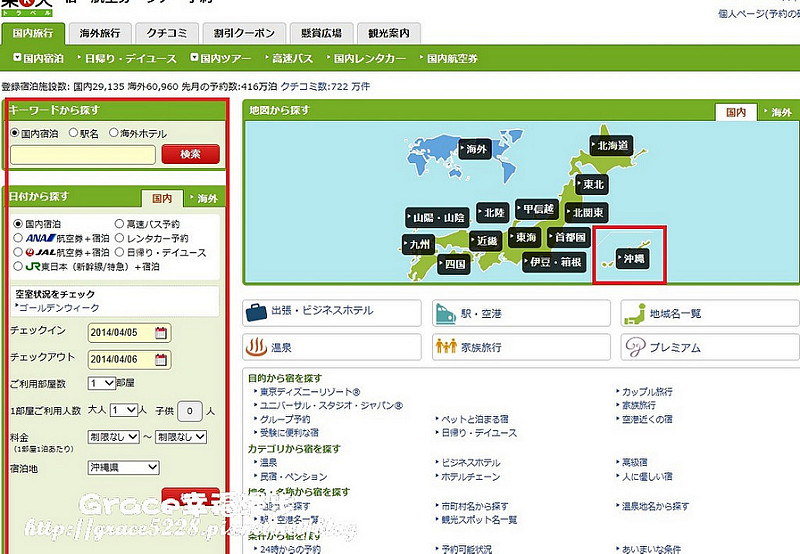Open the 割引クーポン tab

pyautogui.click(x=244, y=34)
